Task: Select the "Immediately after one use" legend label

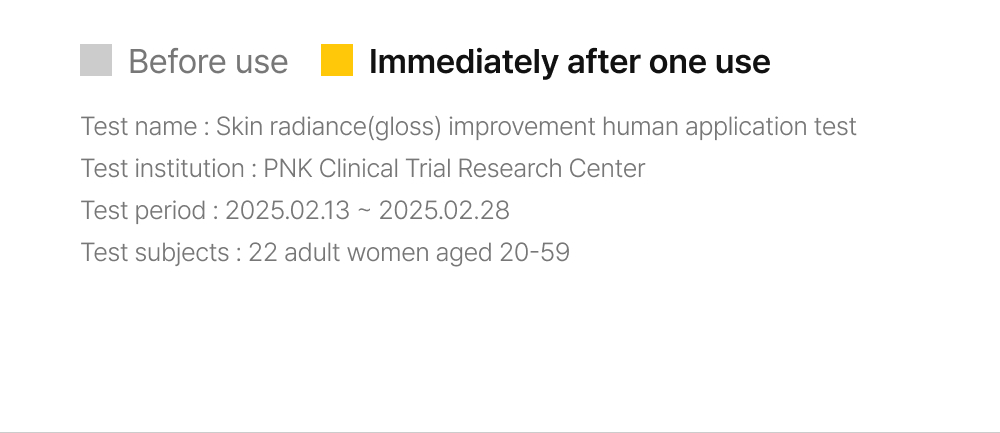Action: [569, 62]
